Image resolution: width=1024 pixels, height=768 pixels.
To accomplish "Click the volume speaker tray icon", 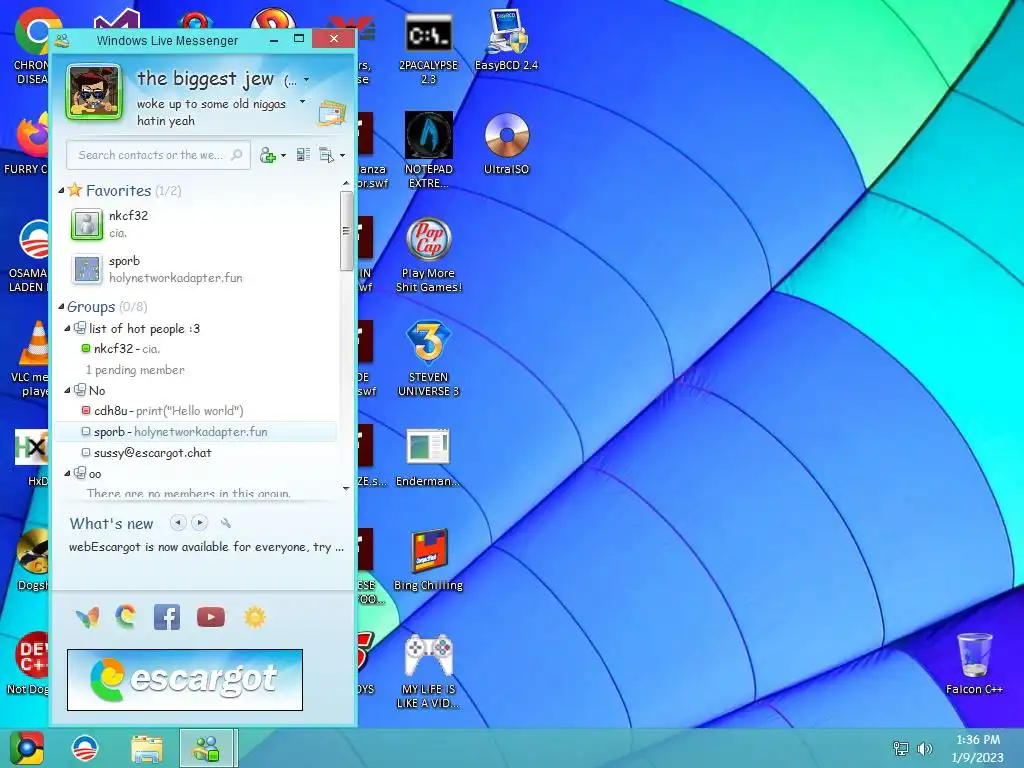I will coord(924,748).
